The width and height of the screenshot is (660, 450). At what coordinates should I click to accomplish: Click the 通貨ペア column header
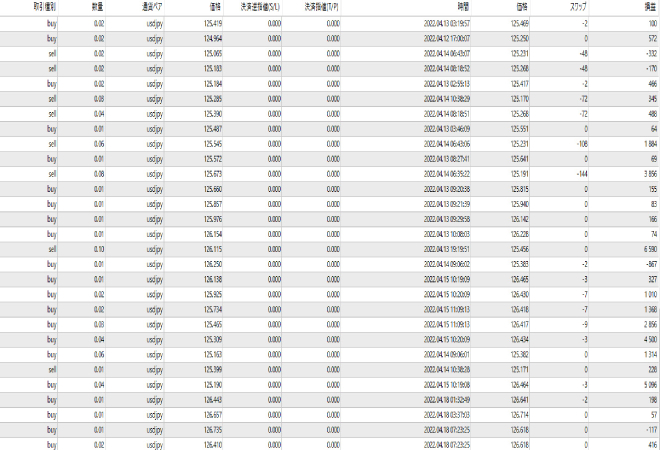[152, 7]
